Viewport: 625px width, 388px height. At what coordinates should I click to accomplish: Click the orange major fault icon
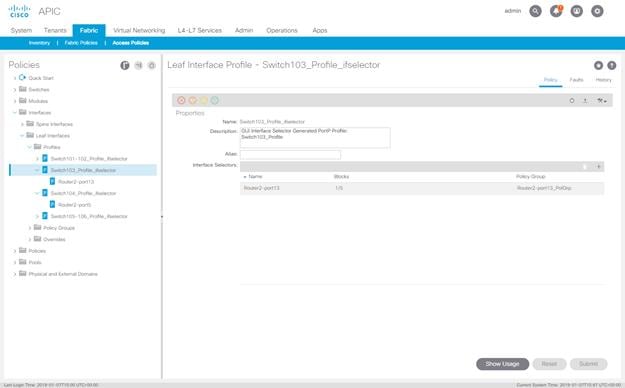(193, 100)
